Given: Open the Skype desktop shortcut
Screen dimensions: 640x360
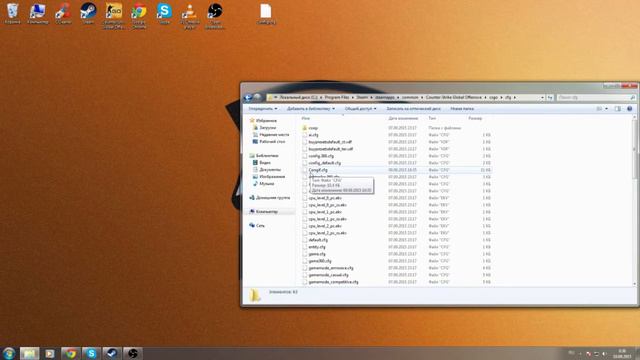Looking at the screenshot, I should (x=164, y=13).
